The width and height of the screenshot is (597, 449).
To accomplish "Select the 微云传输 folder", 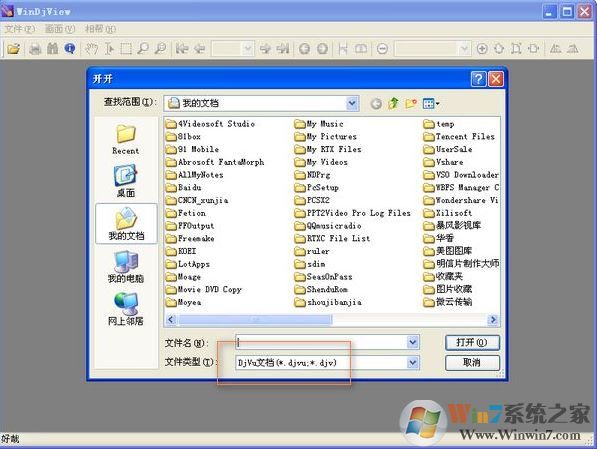I will pos(448,302).
